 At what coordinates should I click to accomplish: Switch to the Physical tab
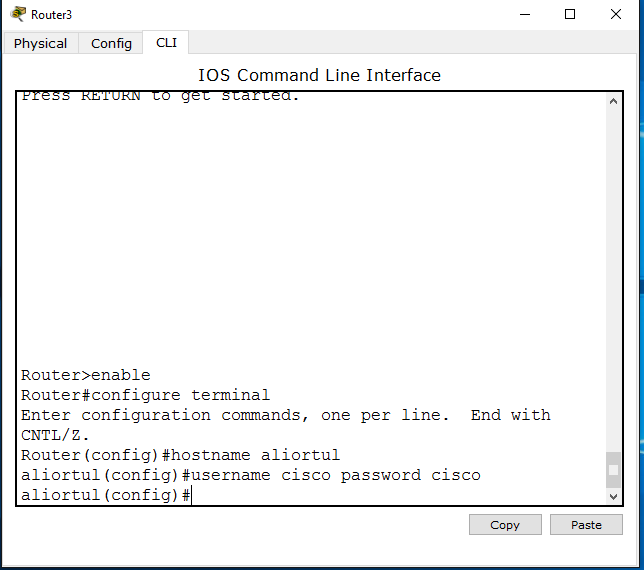click(40, 43)
